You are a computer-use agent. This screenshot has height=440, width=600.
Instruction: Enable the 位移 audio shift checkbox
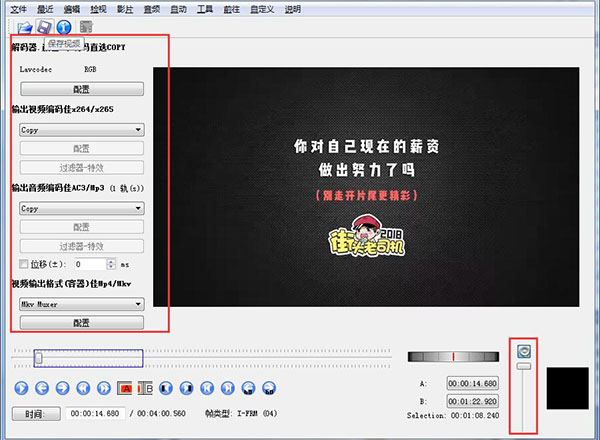pyautogui.click(x=24, y=264)
